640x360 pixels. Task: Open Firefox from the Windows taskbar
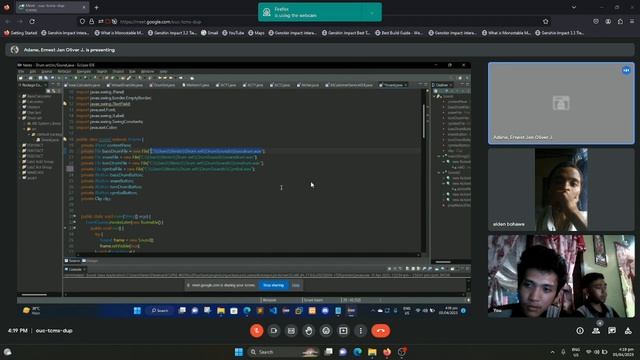[x=387, y=352]
